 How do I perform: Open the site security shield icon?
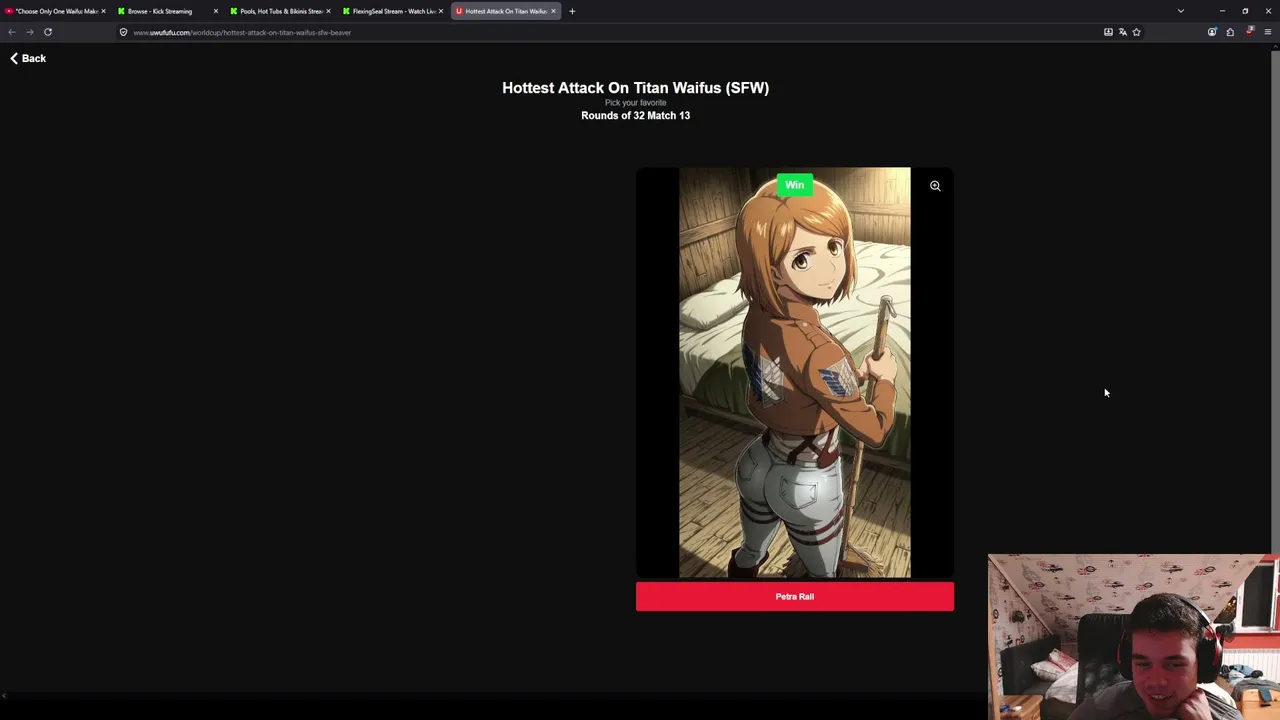click(123, 32)
